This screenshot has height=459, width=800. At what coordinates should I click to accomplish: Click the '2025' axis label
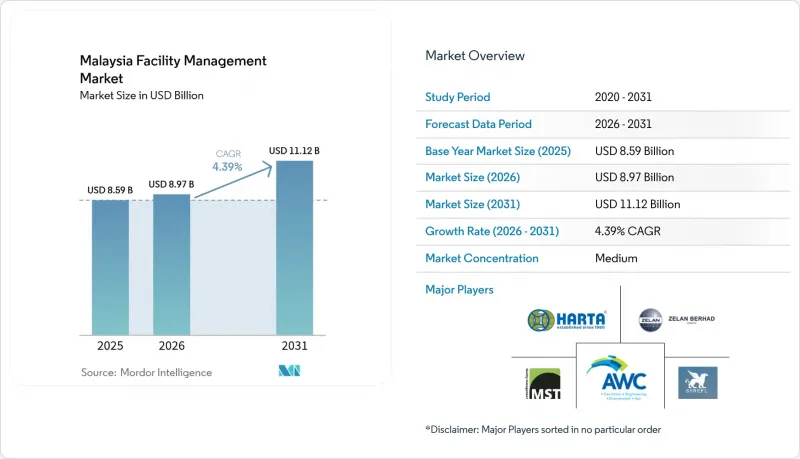tap(110, 346)
